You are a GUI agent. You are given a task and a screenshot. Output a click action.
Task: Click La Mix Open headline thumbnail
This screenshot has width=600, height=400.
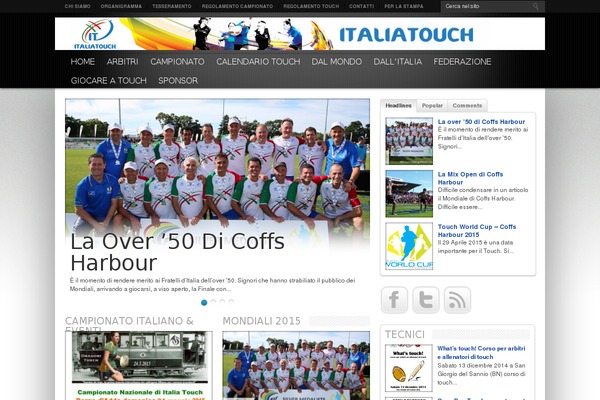pos(409,194)
